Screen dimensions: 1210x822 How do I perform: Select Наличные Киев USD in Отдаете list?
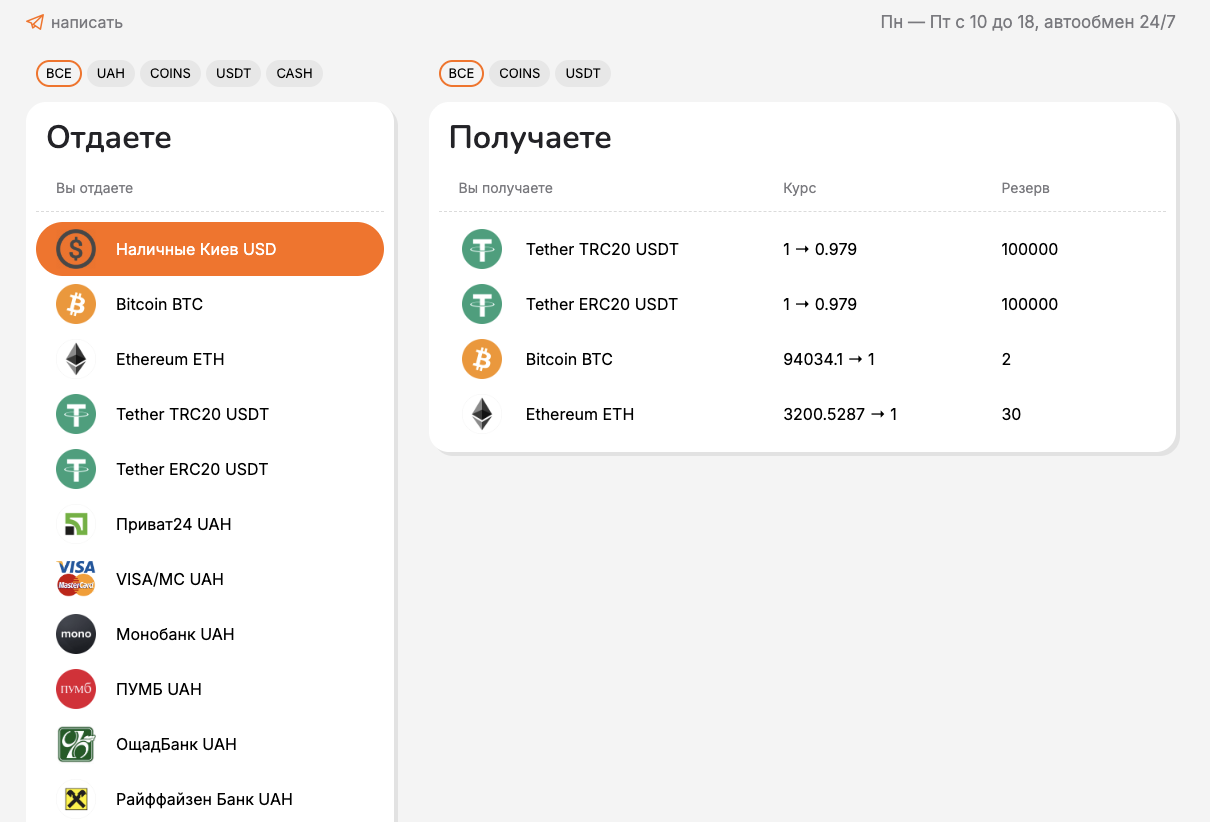(196, 249)
